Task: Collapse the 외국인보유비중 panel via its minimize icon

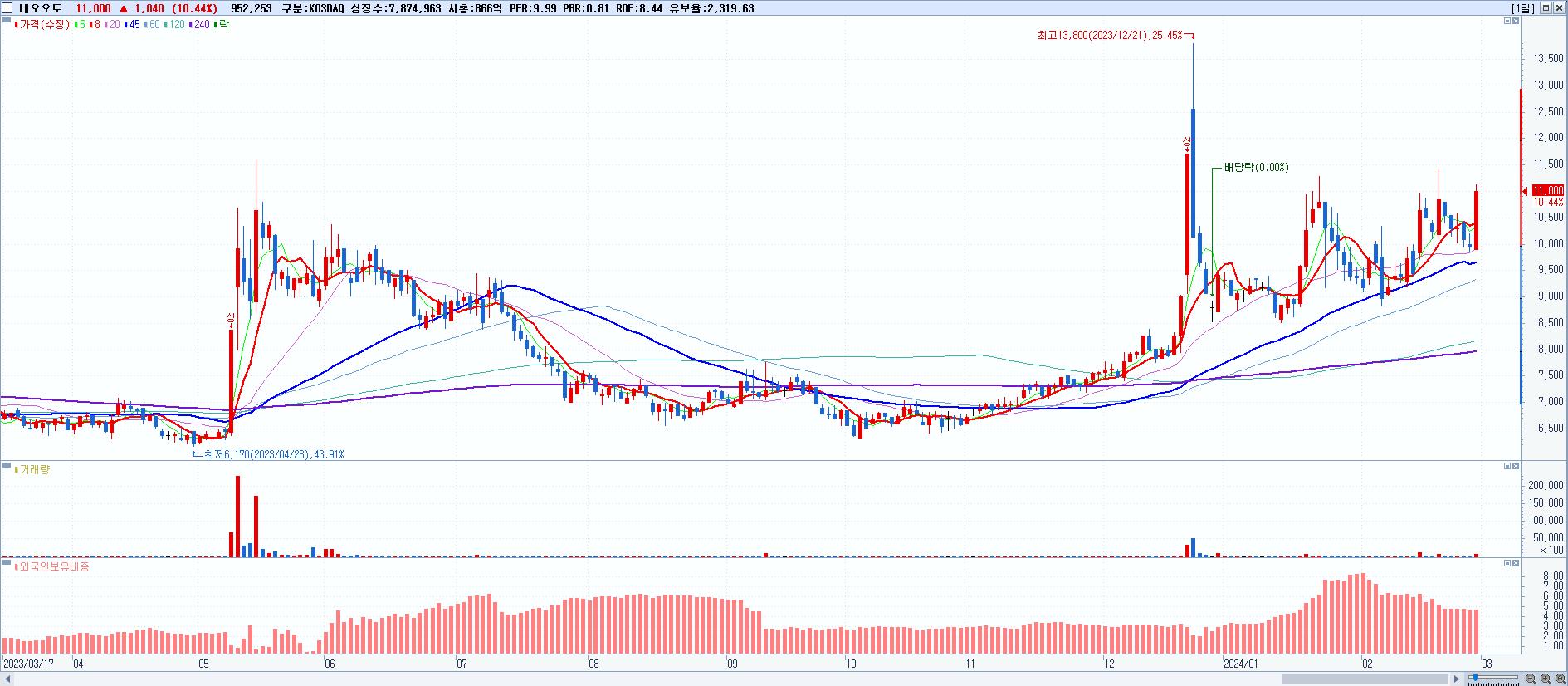Action: click(x=1507, y=563)
